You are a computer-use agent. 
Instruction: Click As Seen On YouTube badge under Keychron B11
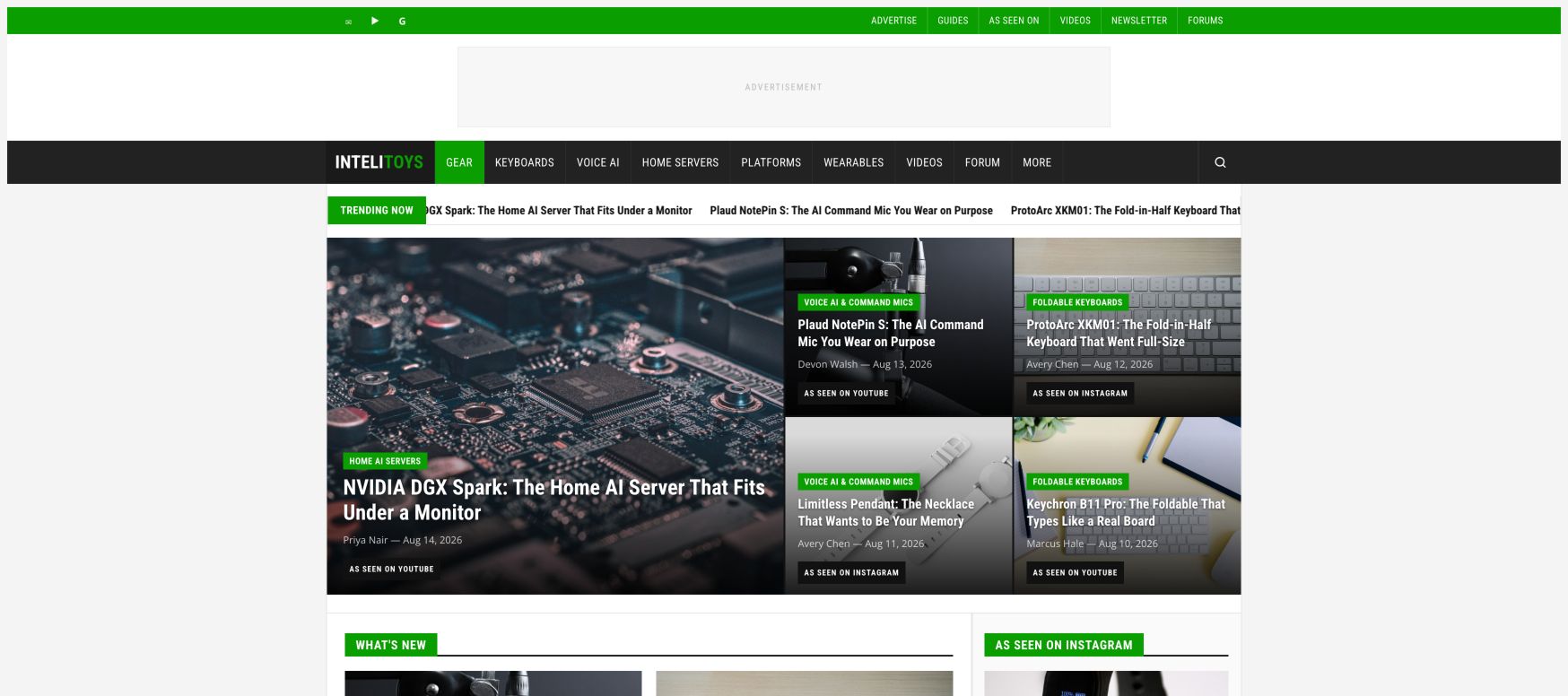pos(1075,572)
